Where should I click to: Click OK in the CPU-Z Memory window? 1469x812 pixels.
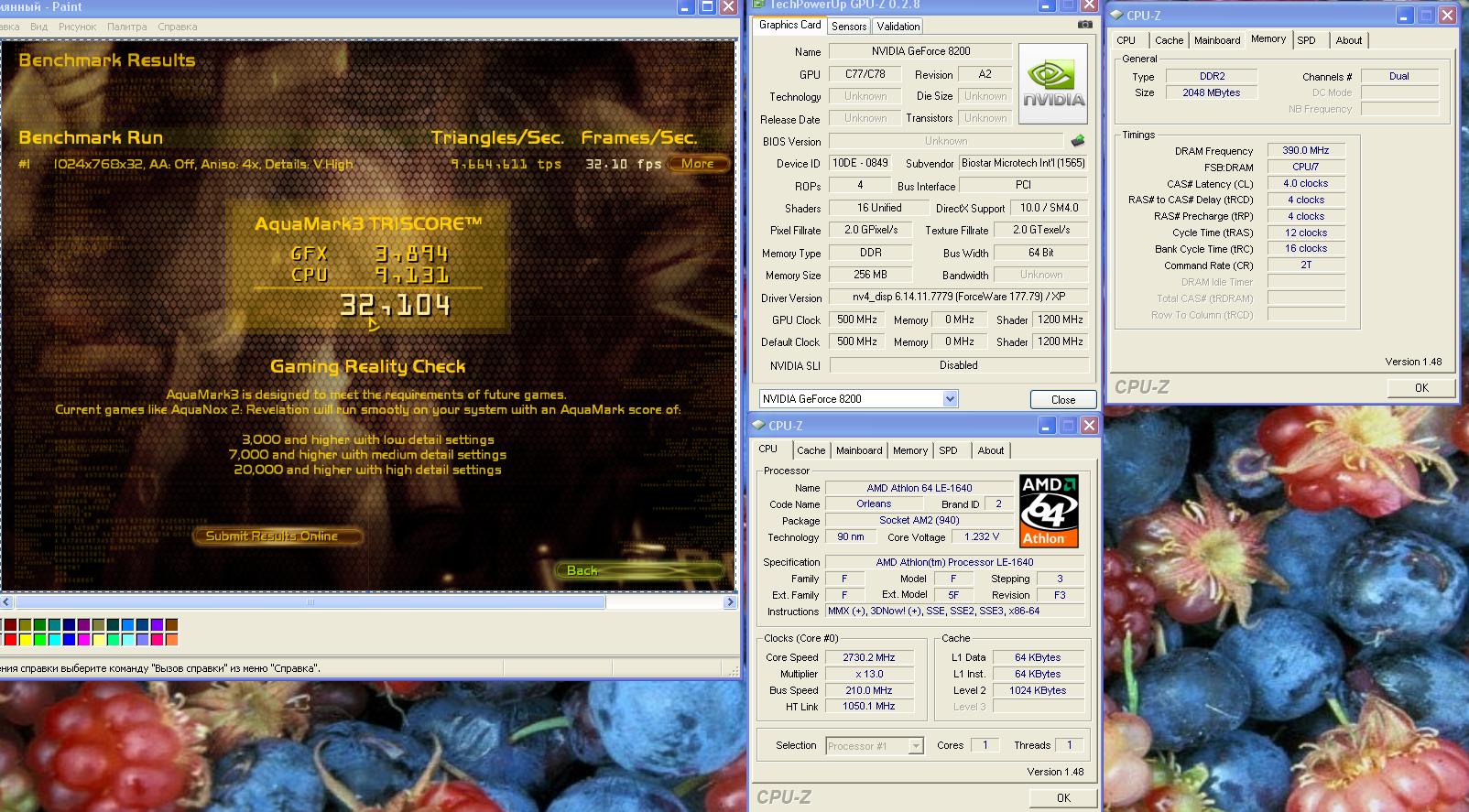click(1420, 388)
